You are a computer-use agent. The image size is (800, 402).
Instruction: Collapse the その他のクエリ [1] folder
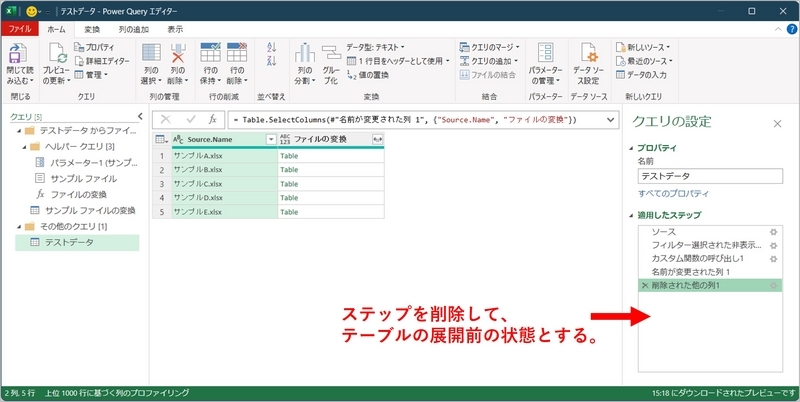19,226
